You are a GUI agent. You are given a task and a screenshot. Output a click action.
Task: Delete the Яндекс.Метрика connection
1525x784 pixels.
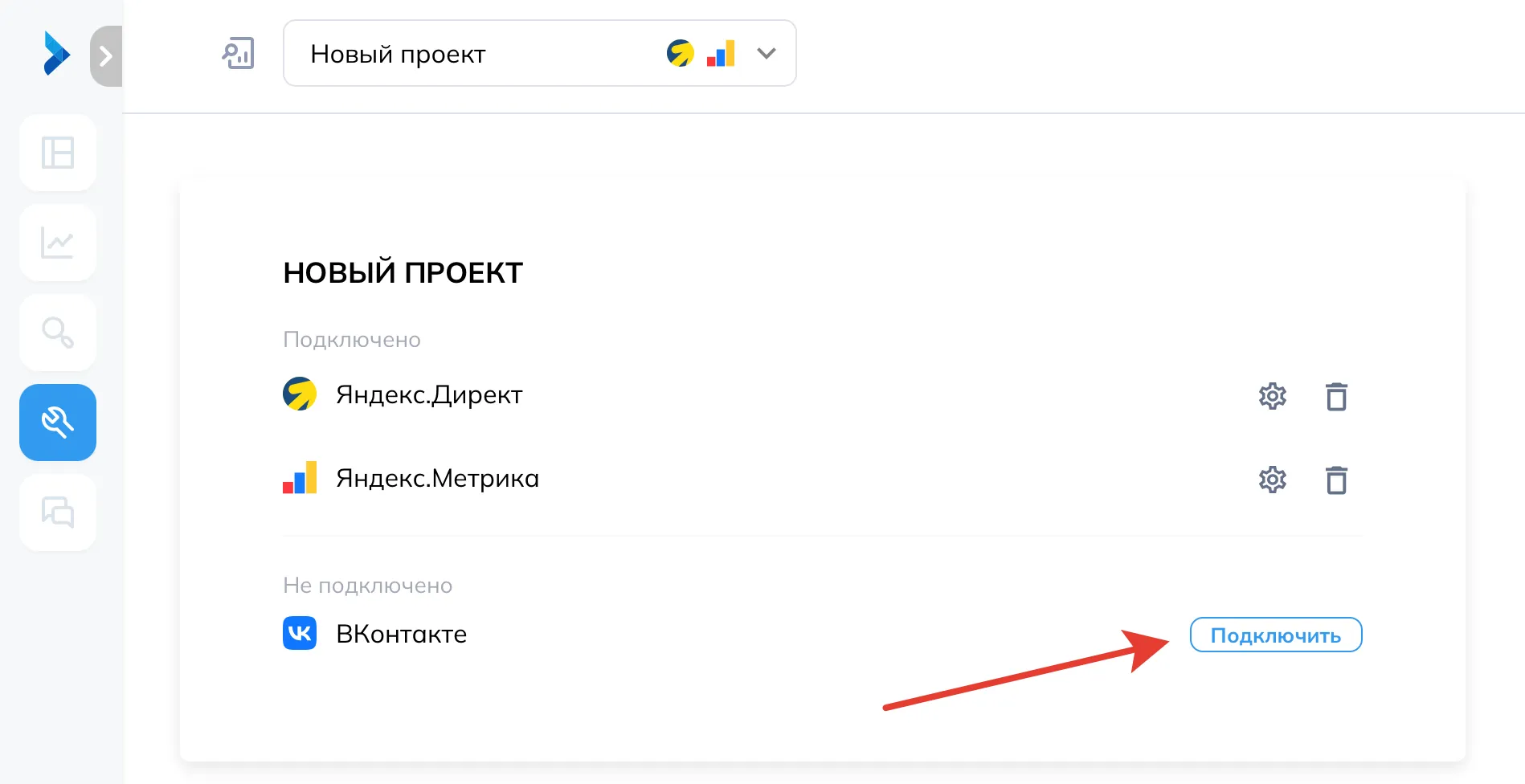(x=1336, y=480)
